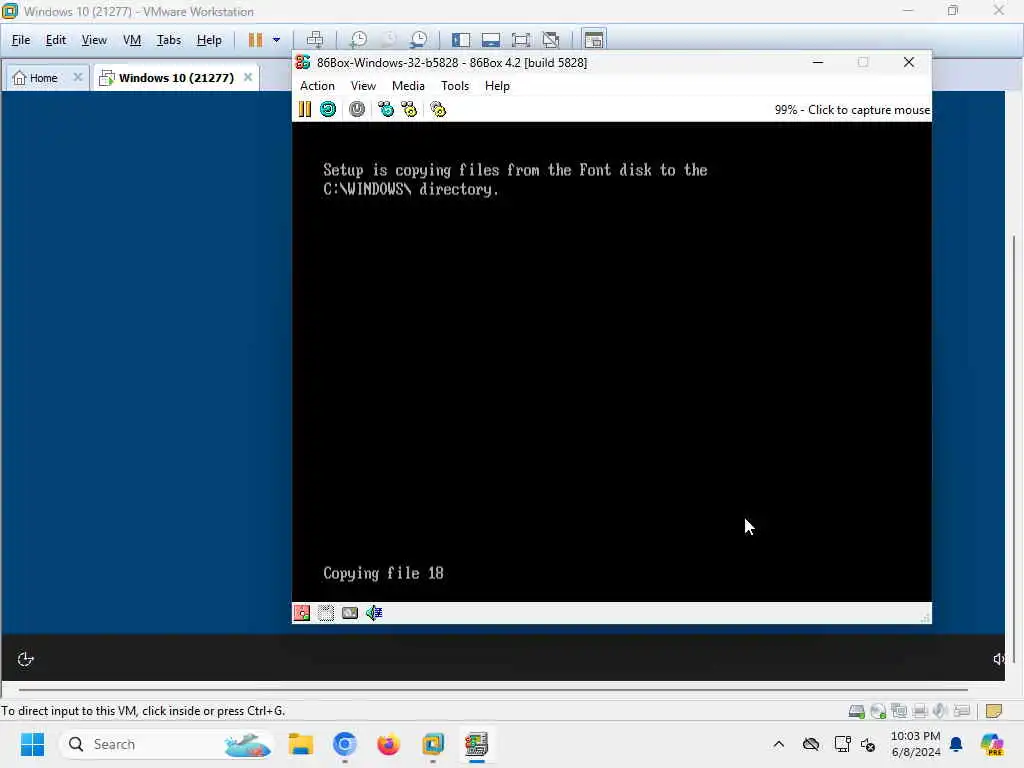1024x768 pixels.
Task: Suspend guest with VMware pause button
Action: (255, 40)
